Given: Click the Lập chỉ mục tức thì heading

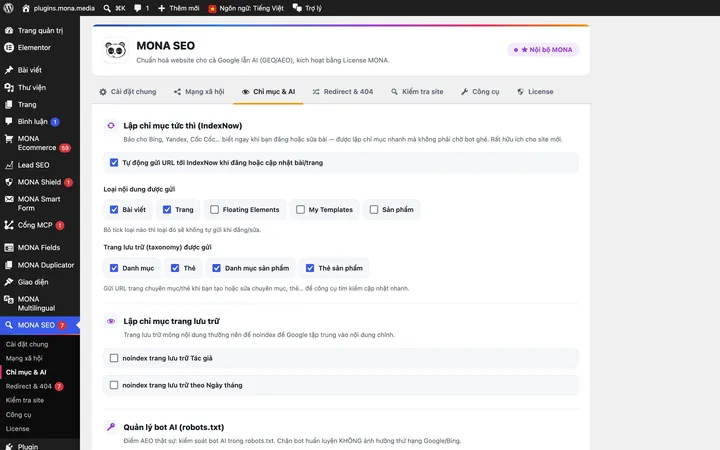Looking at the screenshot, I should coord(183,125).
